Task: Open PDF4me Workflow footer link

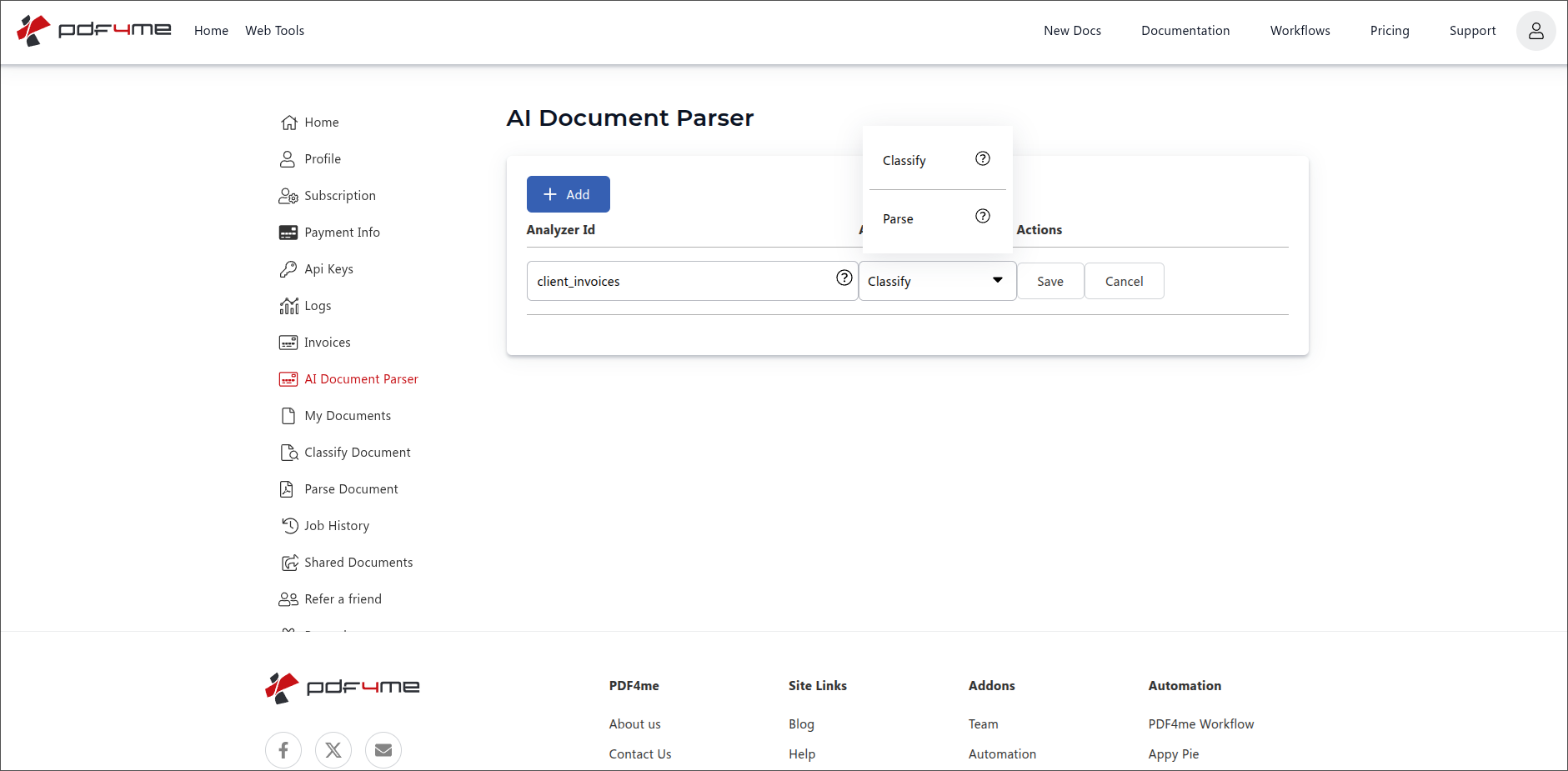Action: [x=1200, y=724]
